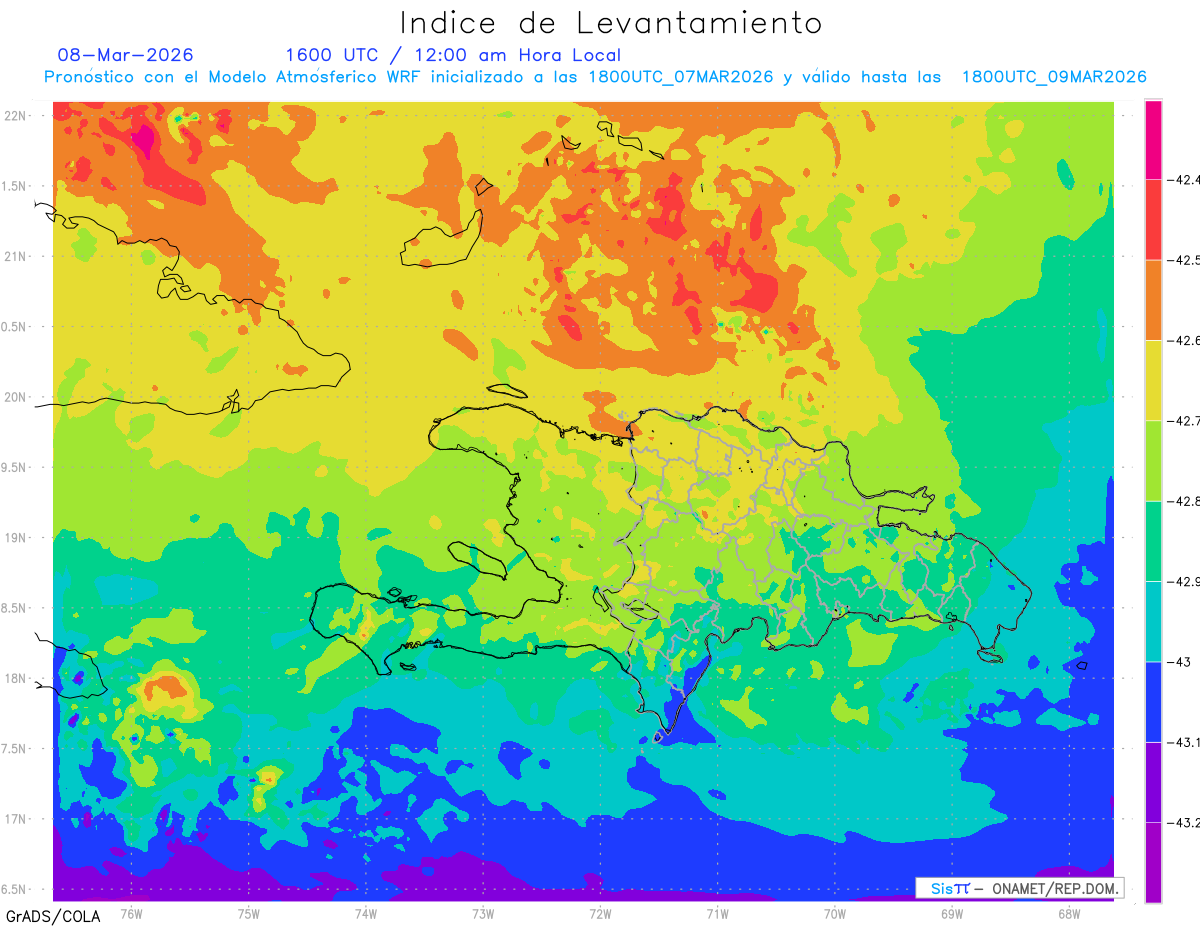Click the legend value '-42.6'
Viewport: 1200px width, 927px height.
tap(1184, 341)
